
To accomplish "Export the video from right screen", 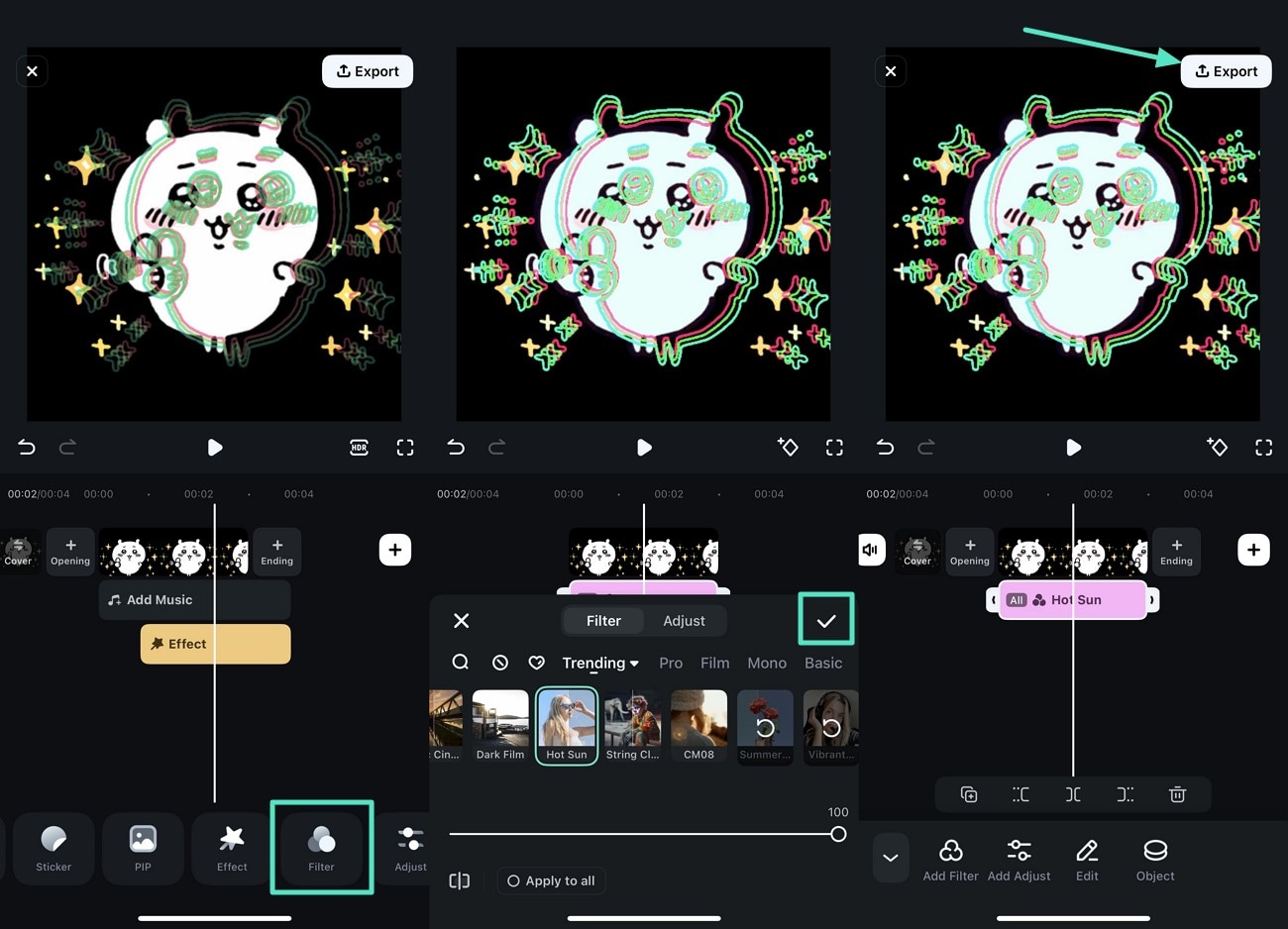I will (x=1226, y=71).
